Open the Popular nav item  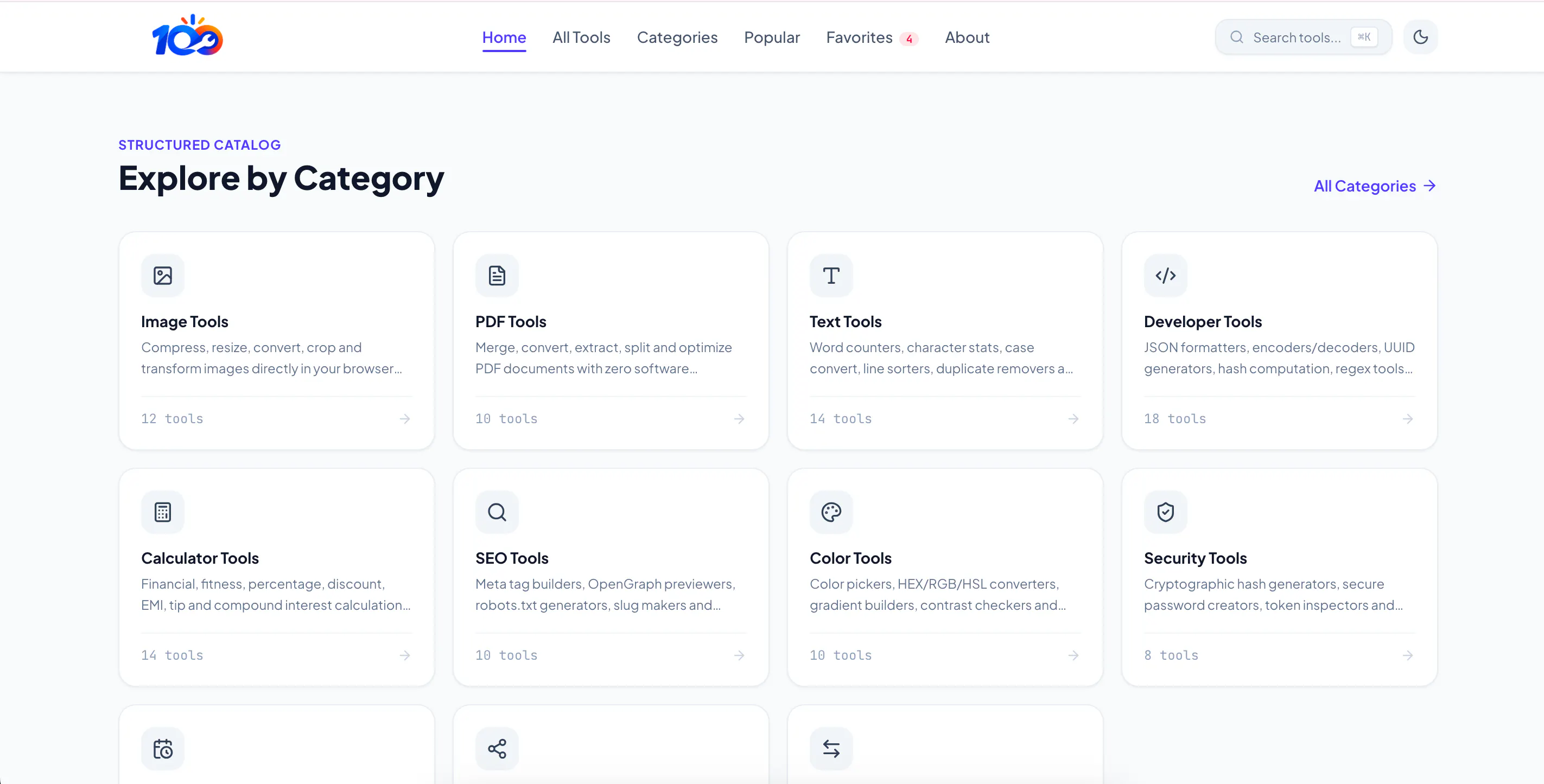[772, 37]
